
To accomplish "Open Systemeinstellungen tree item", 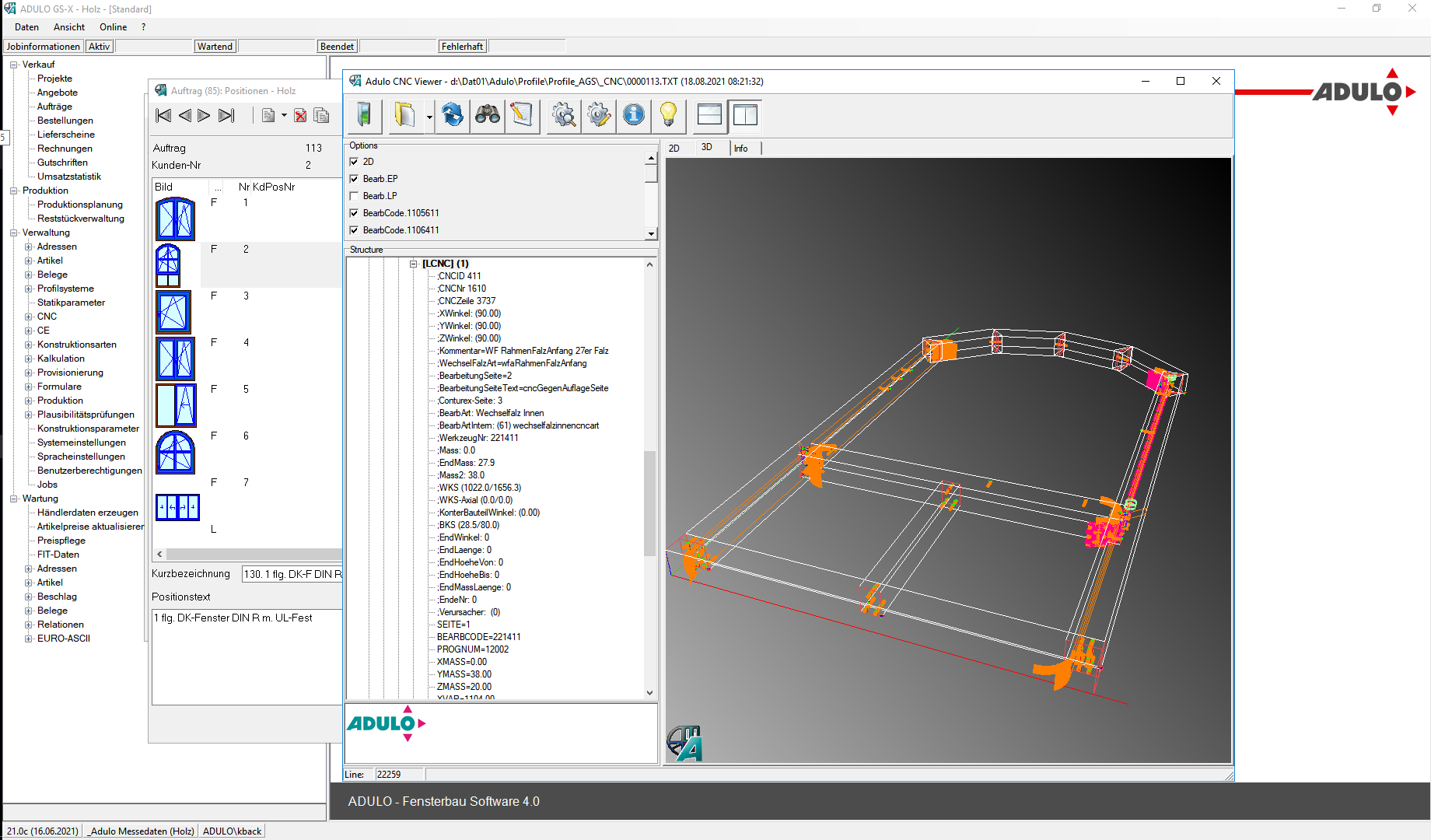I will [x=82, y=443].
